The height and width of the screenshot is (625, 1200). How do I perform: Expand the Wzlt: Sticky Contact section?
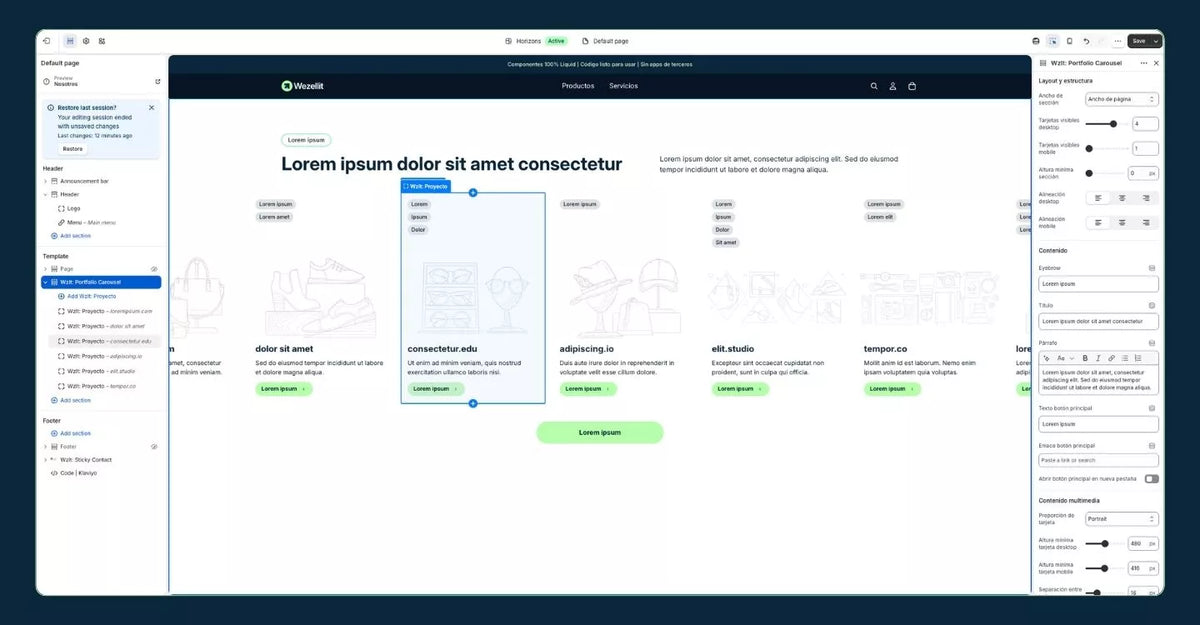pyautogui.click(x=45, y=460)
